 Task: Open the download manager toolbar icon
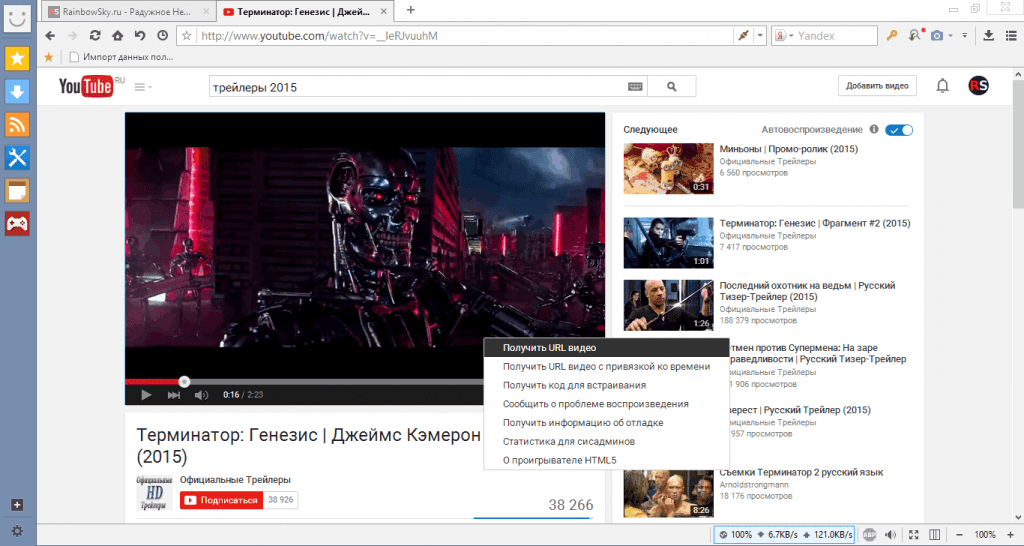[988, 36]
